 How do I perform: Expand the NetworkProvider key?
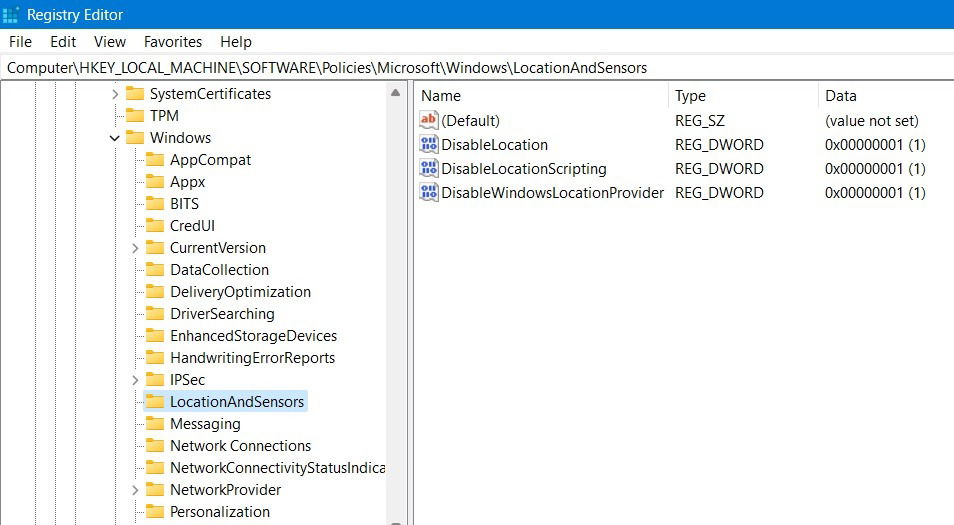pos(135,490)
